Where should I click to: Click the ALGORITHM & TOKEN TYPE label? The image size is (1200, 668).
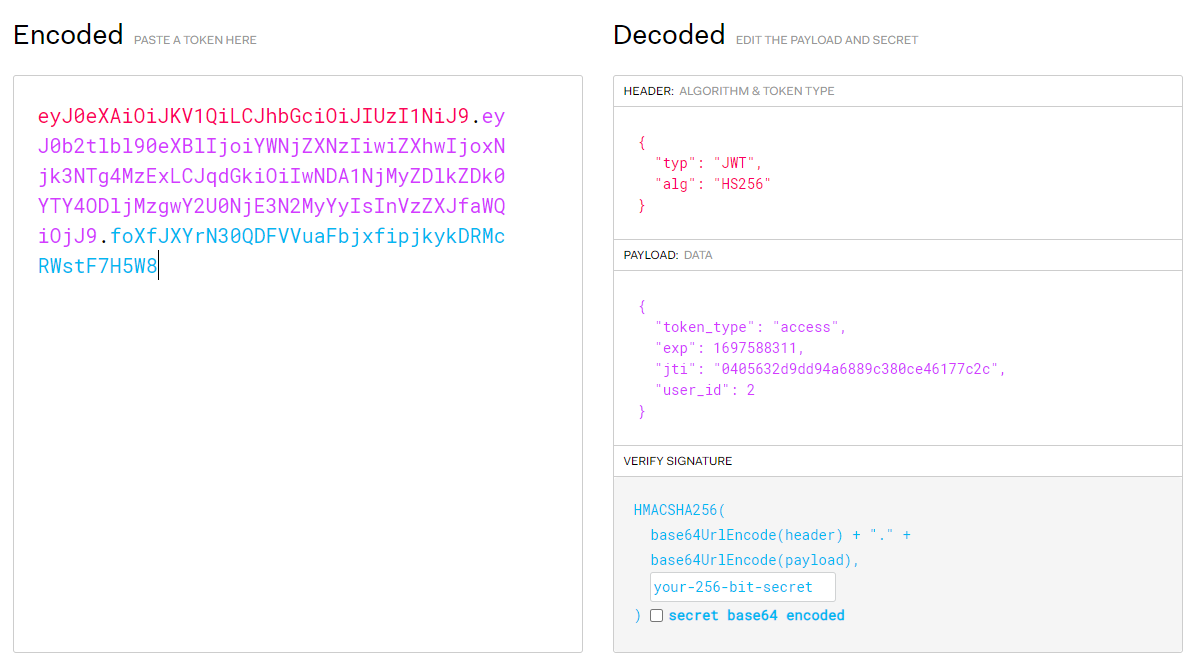coord(757,91)
